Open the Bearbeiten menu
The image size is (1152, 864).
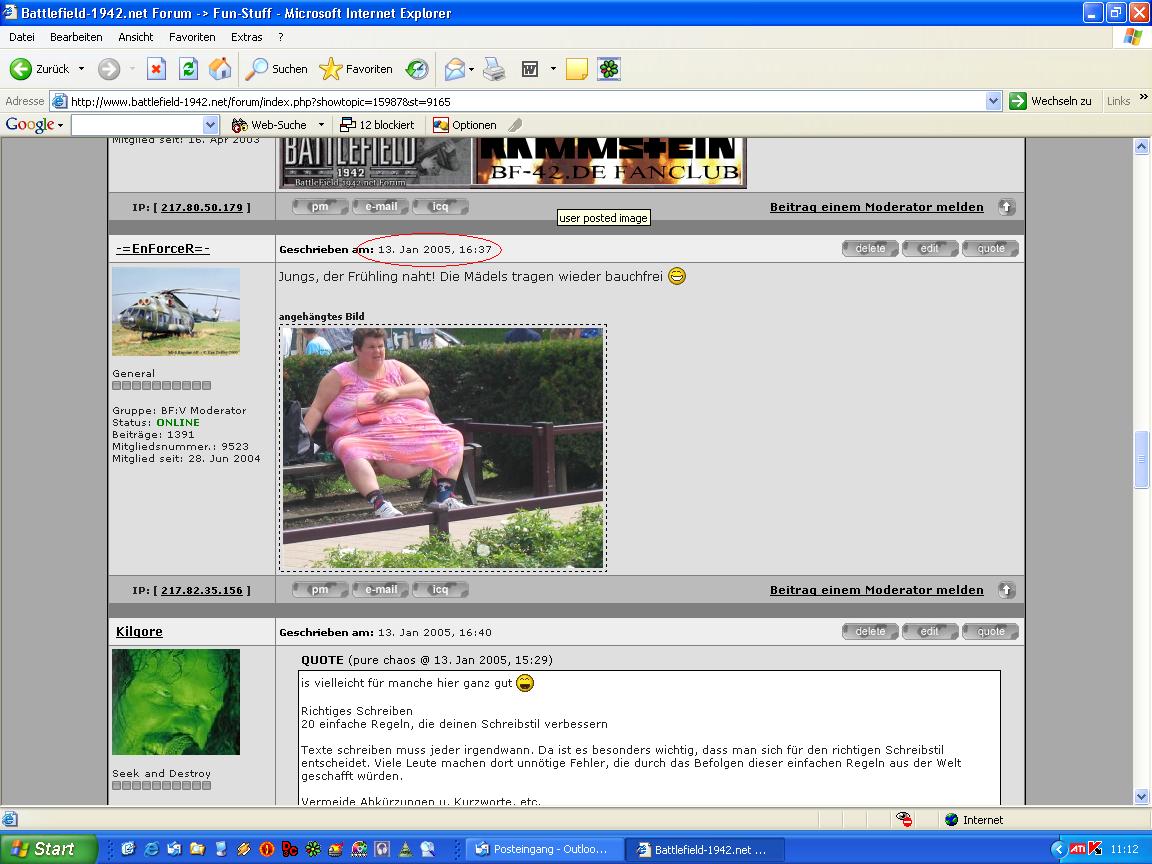pos(76,37)
